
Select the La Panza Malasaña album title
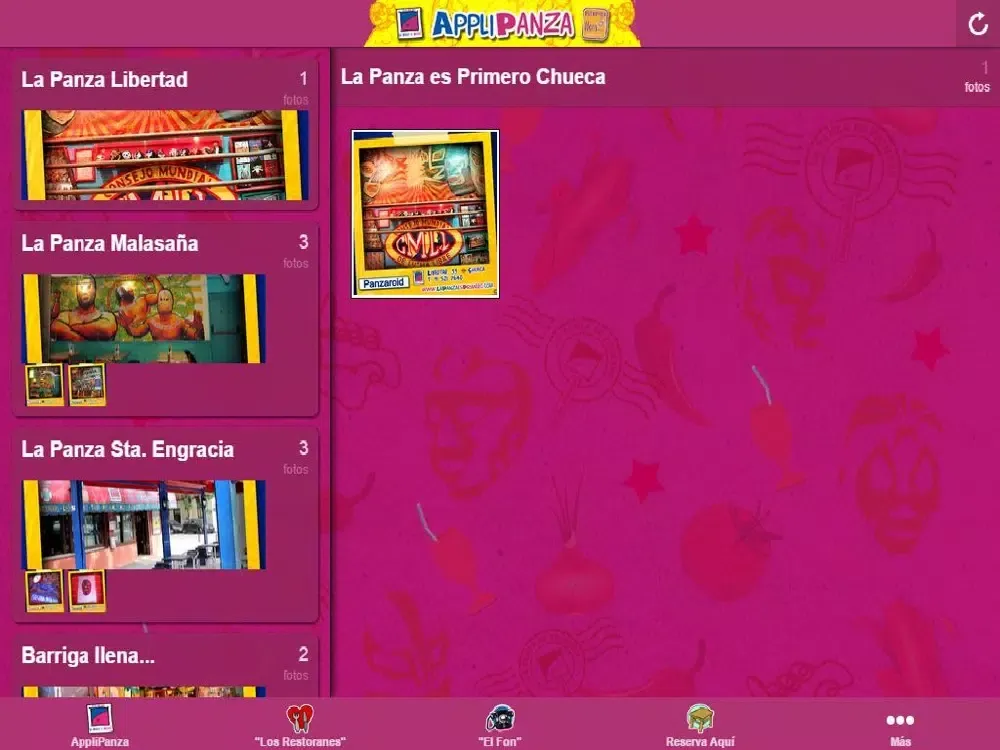[x=110, y=243]
